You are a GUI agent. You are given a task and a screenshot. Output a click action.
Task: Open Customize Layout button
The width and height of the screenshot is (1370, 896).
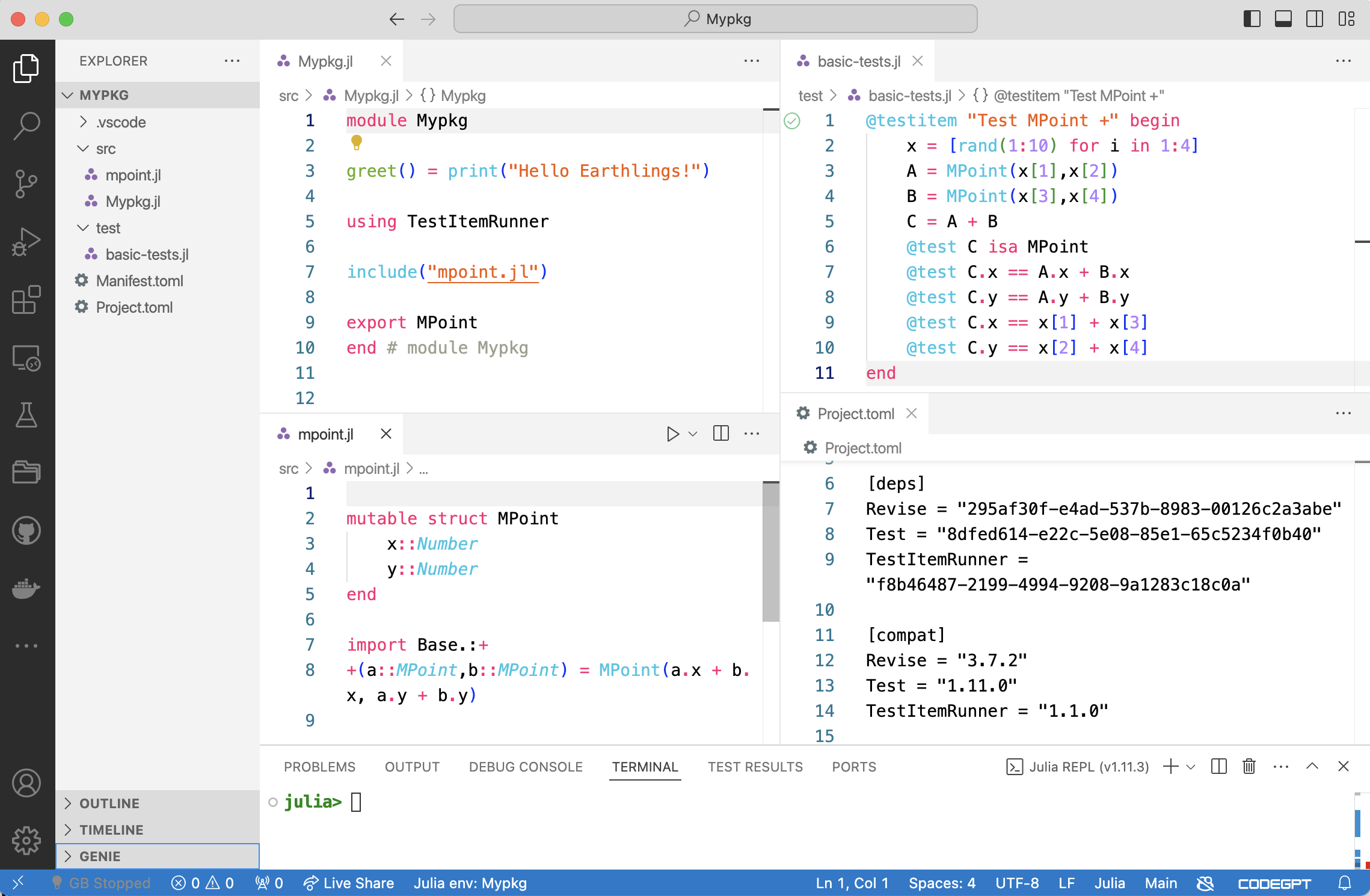pyautogui.click(x=1347, y=19)
